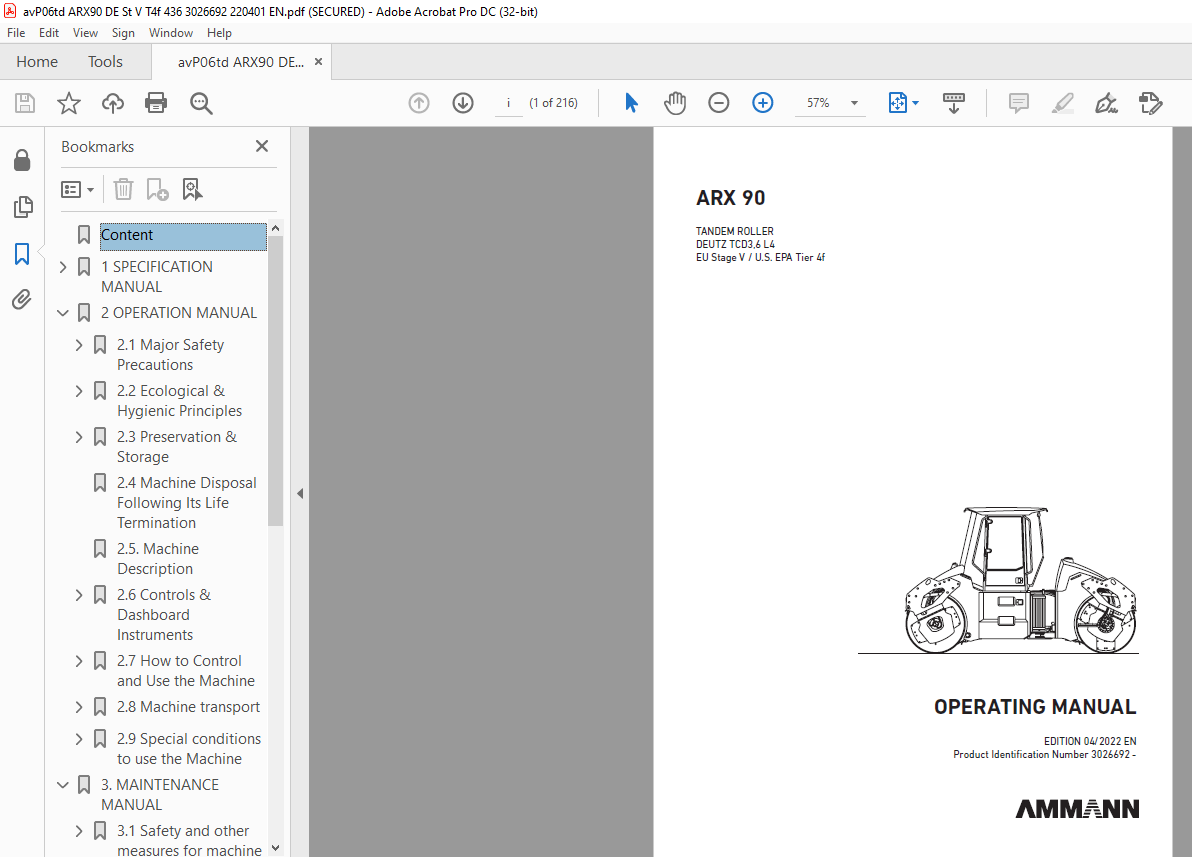Screen dimensions: 1192x857
Task: Print the document with printer icon
Action: click(156, 103)
